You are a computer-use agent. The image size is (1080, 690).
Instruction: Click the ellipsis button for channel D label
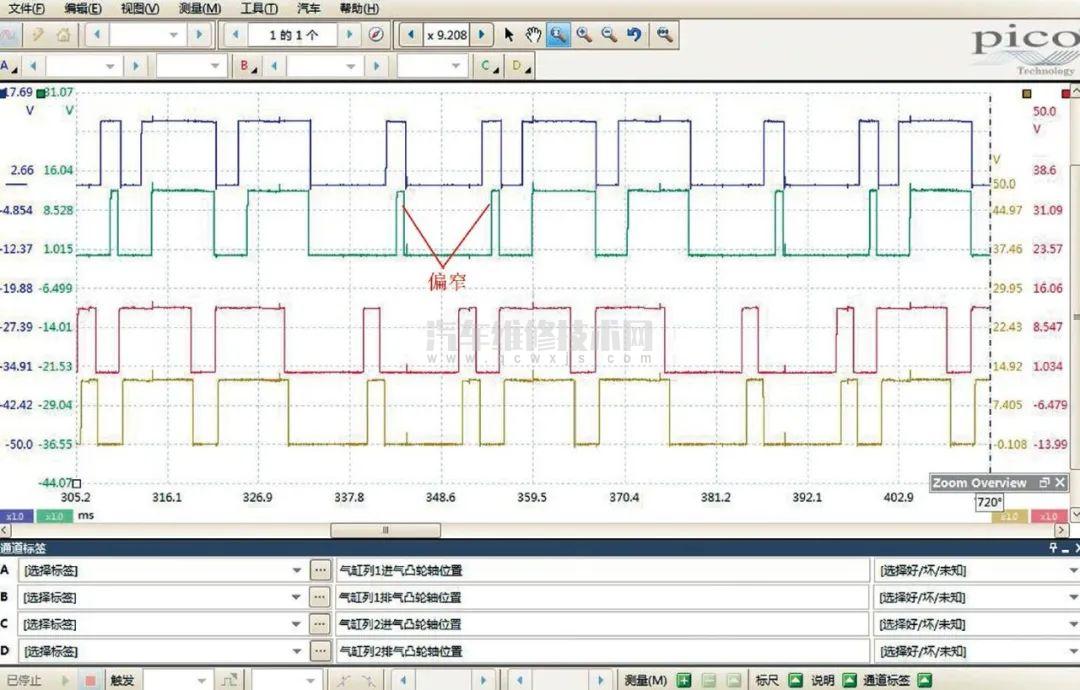pyautogui.click(x=320, y=651)
